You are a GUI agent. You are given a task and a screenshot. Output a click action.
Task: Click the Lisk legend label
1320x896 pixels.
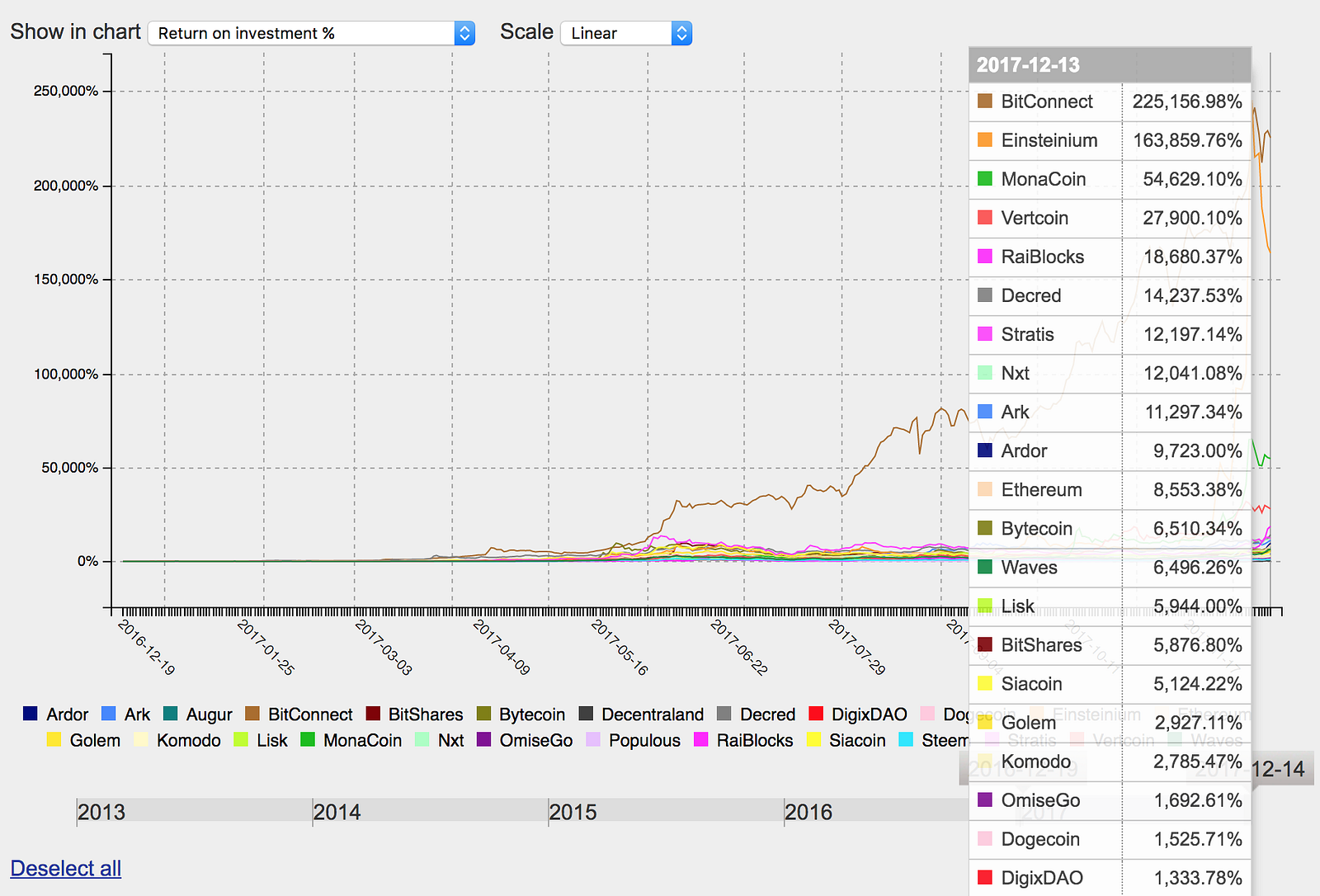click(272, 740)
